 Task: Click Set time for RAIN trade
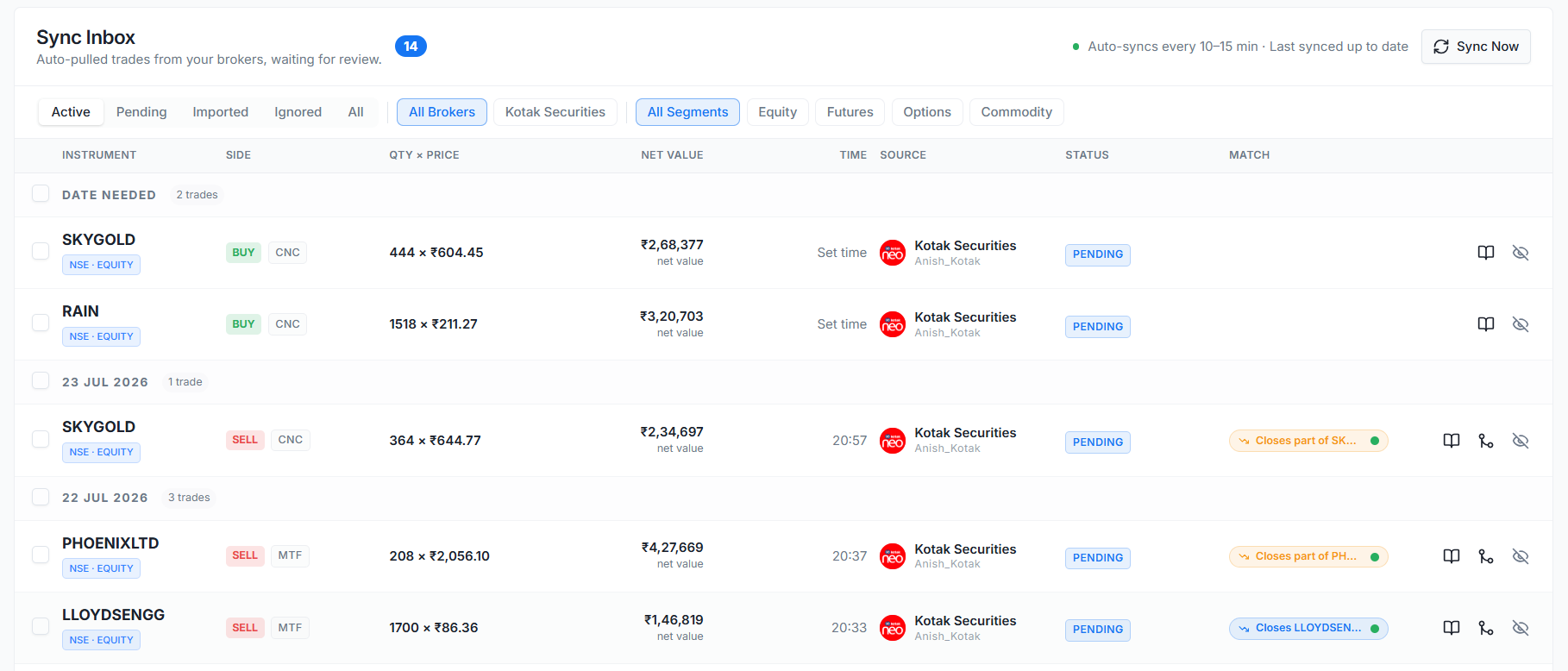842,324
